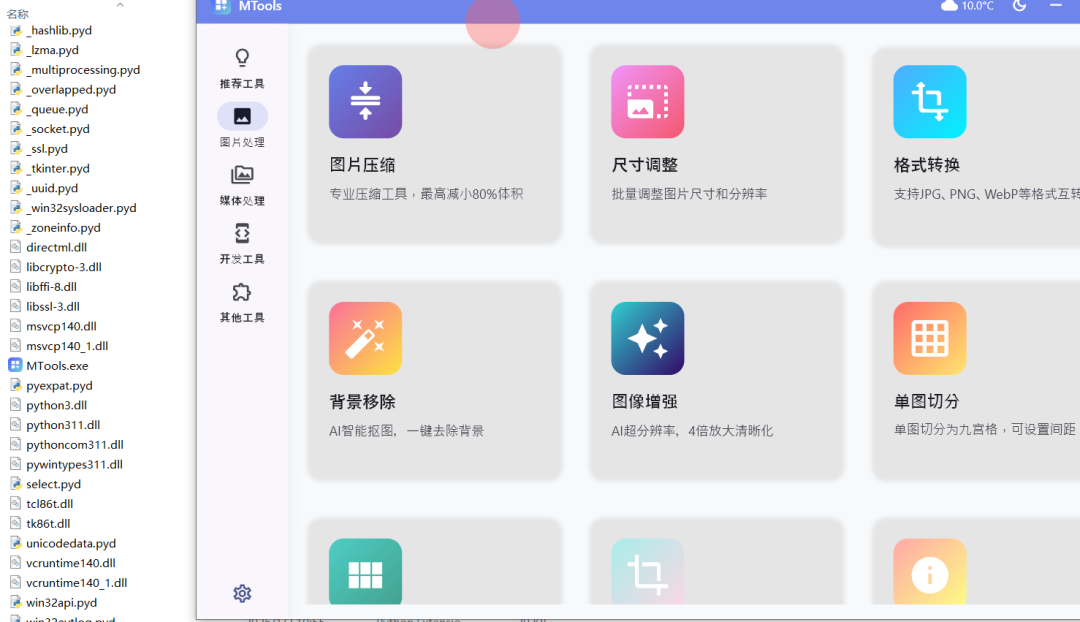
Task: Select the 图片处理 sidebar icon
Action: tap(242, 116)
